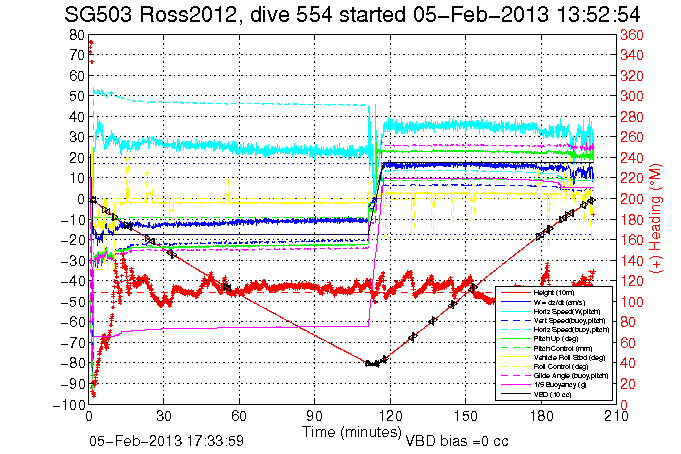Viewport: 681px width, 454px height.
Task: Click black axis tick label "-80"
Action: tap(72, 363)
